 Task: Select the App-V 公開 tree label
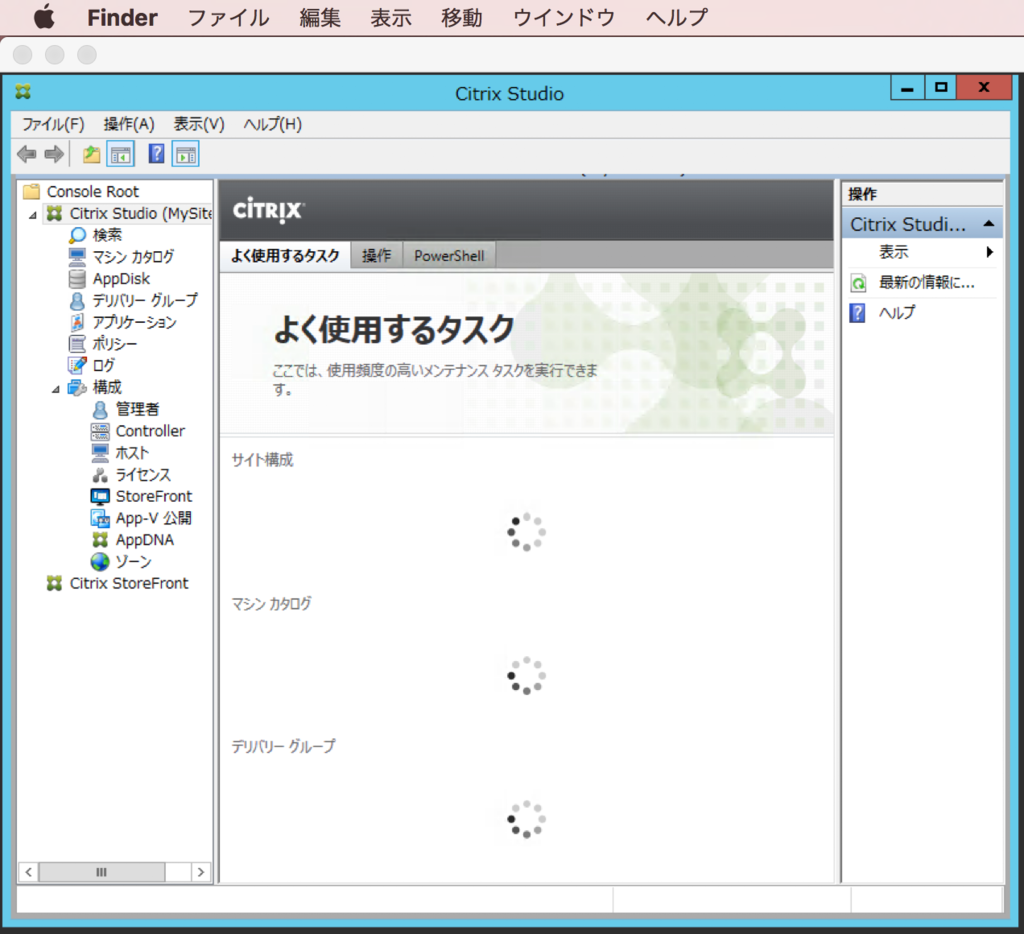pyautogui.click(x=153, y=519)
